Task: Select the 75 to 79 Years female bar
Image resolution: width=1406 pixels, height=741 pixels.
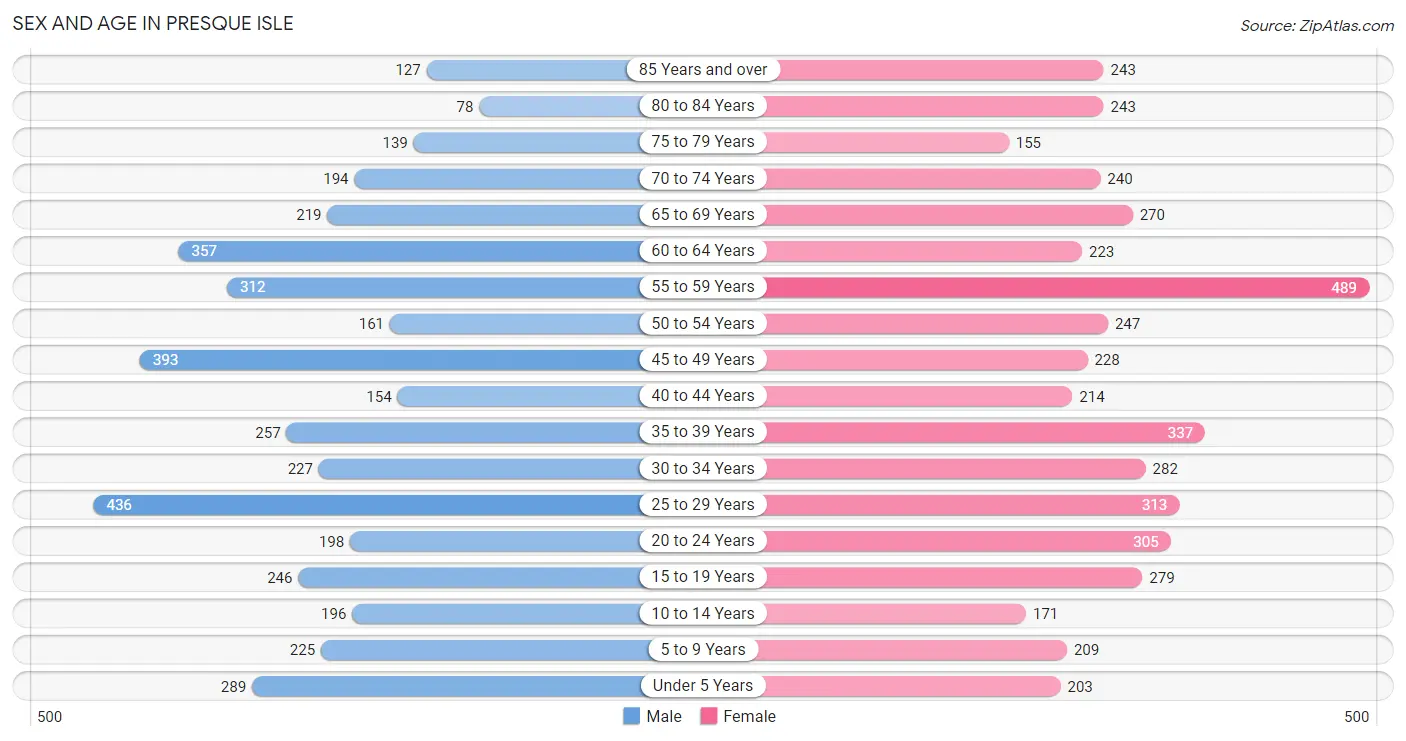Action: coord(886,142)
